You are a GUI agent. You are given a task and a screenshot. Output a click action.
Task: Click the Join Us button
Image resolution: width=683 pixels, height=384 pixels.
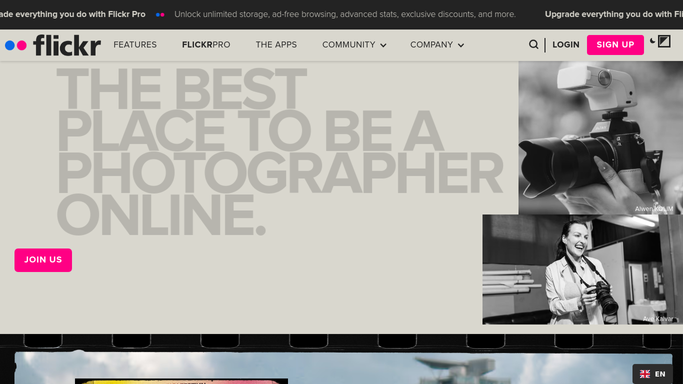[x=43, y=260]
